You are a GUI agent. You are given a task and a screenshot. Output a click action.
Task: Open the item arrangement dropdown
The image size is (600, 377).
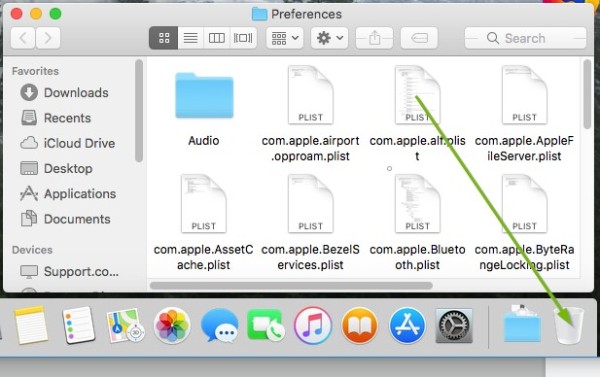pos(285,38)
